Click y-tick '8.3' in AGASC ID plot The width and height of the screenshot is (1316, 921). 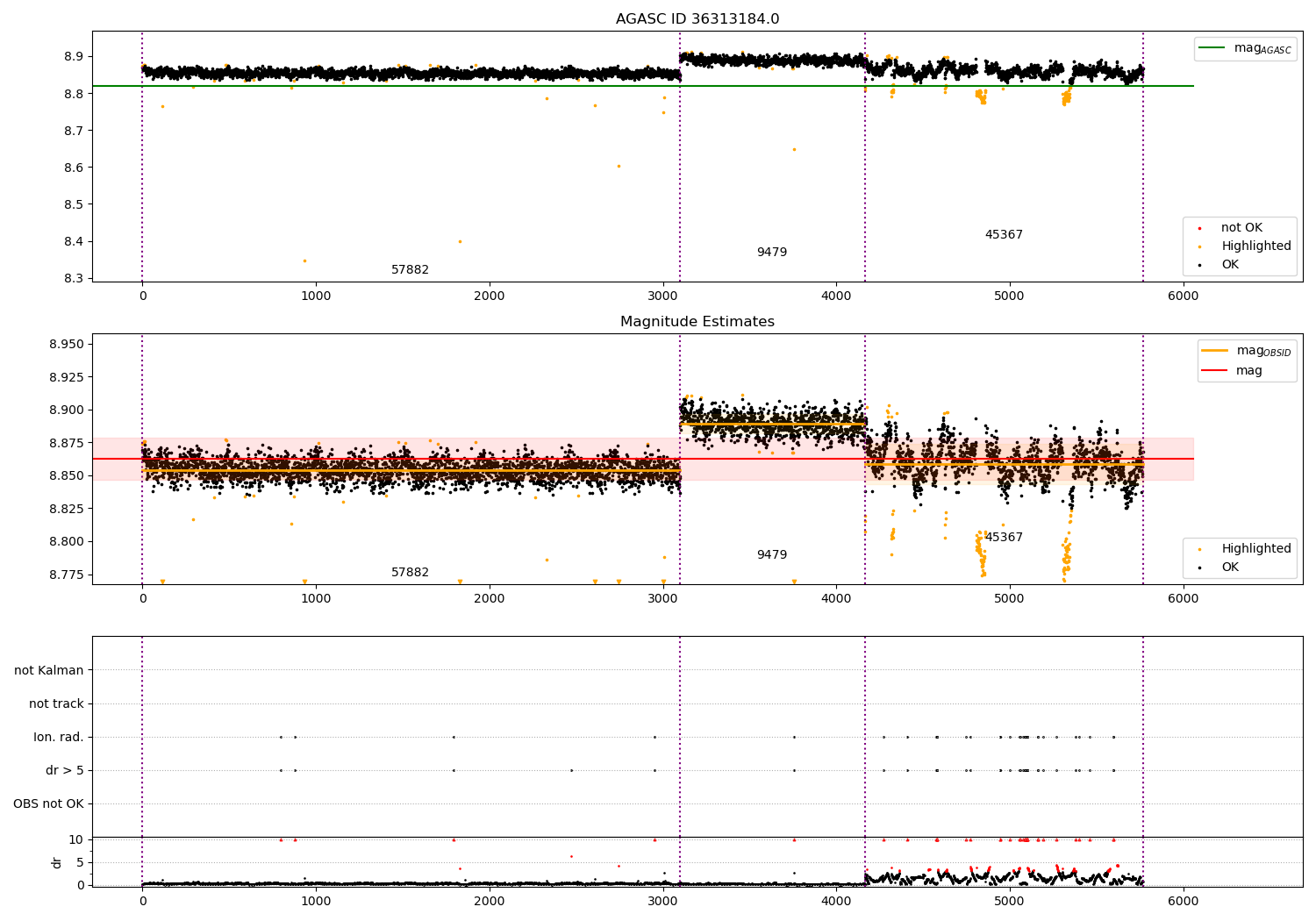[x=74, y=279]
